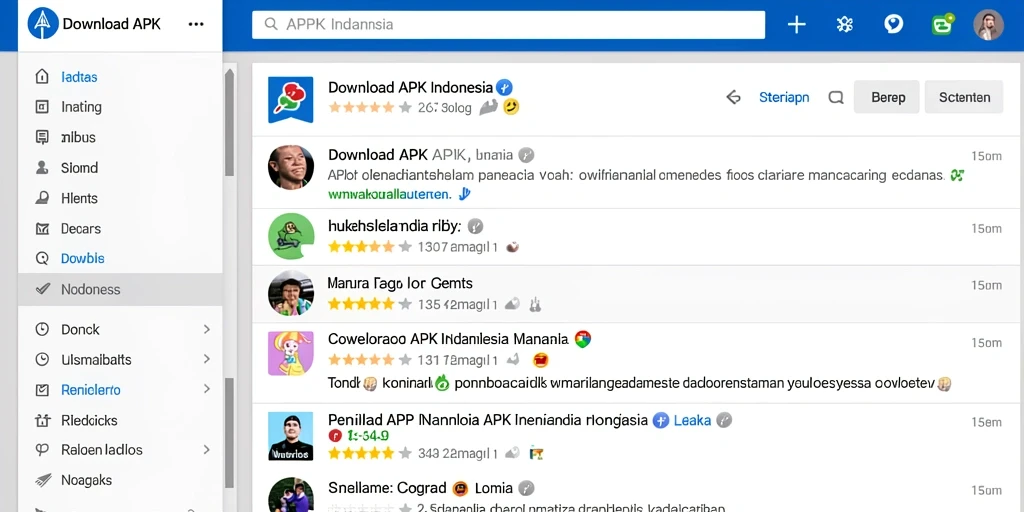This screenshot has height=512, width=1024.
Task: Open the Download APK APIK, bnania post avatar
Action: [291, 168]
